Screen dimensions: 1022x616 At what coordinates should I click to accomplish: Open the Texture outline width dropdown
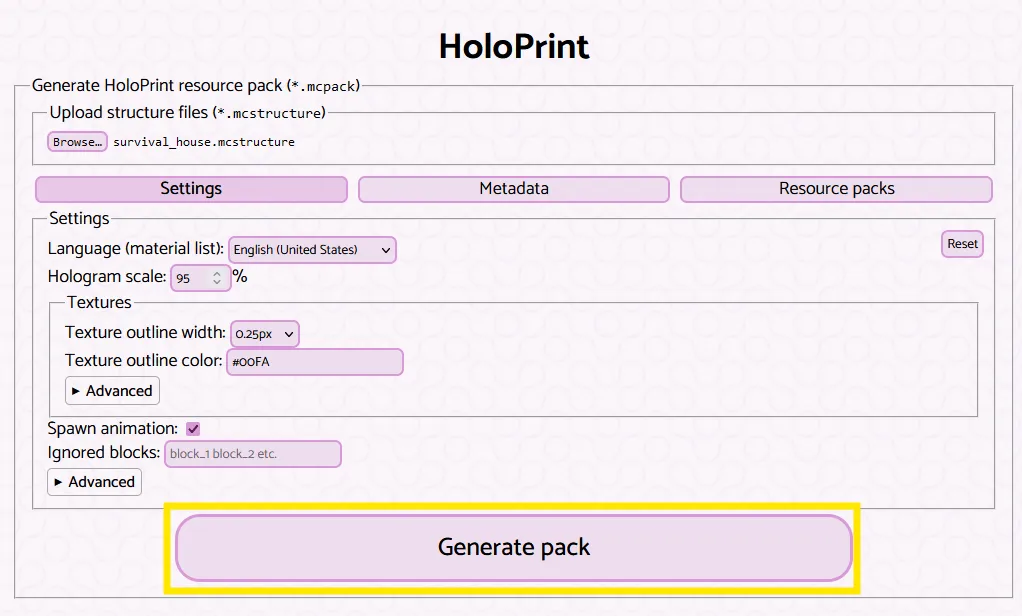[x=265, y=334]
